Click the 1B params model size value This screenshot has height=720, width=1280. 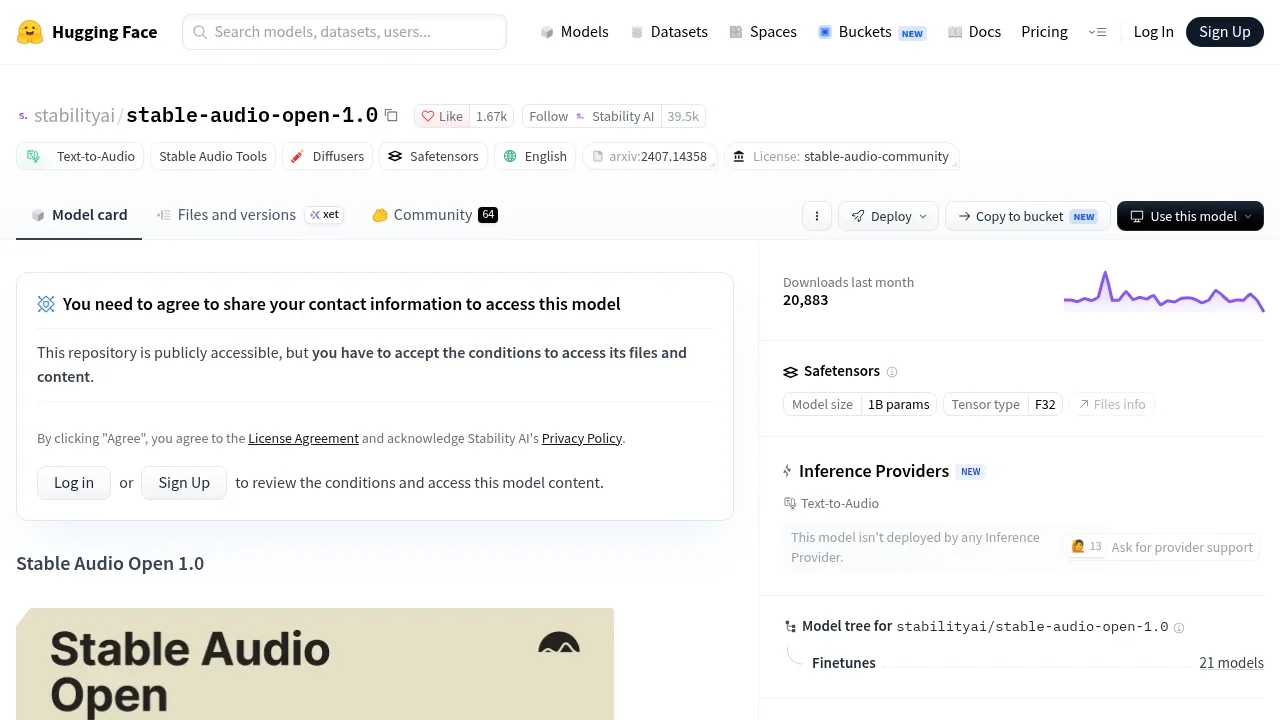(x=899, y=404)
